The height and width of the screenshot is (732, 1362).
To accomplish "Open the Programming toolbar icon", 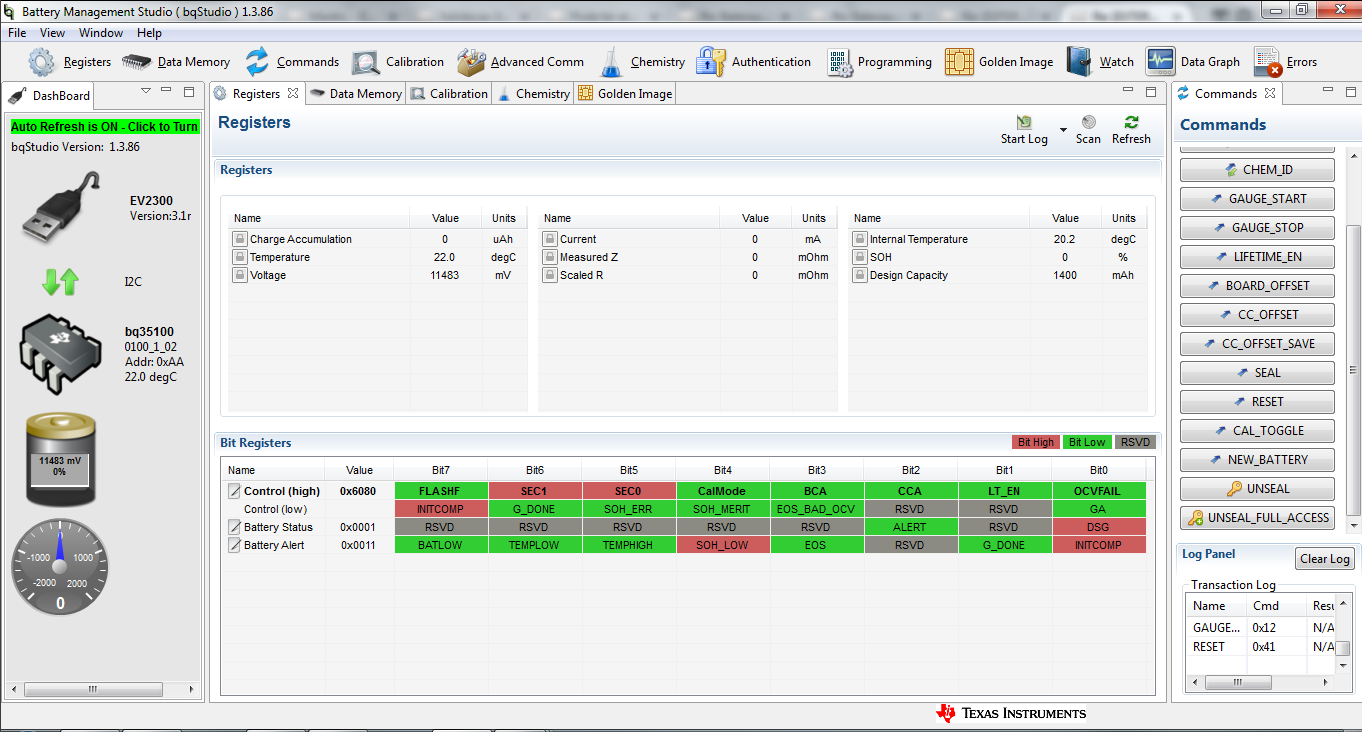I will tap(840, 62).
